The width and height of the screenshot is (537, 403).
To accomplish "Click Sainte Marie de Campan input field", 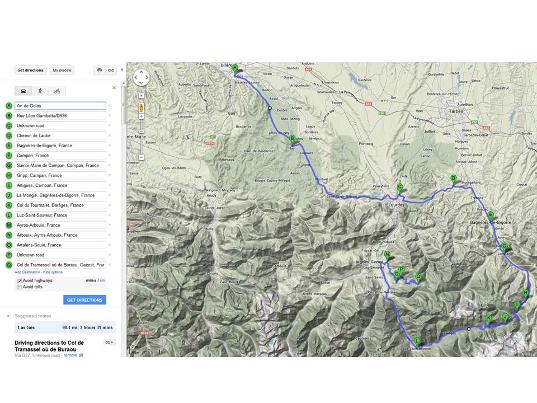I will pos(60,165).
